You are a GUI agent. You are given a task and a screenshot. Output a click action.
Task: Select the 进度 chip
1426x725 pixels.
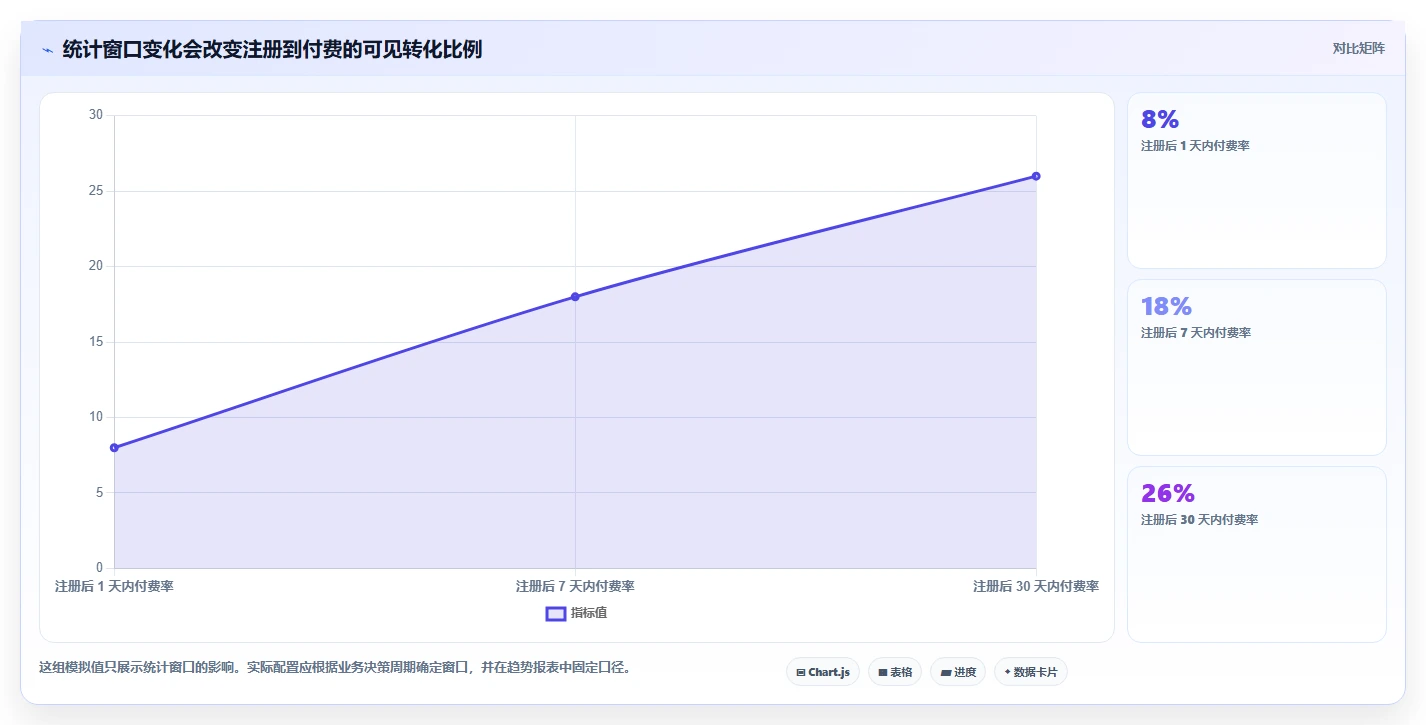pos(958,672)
